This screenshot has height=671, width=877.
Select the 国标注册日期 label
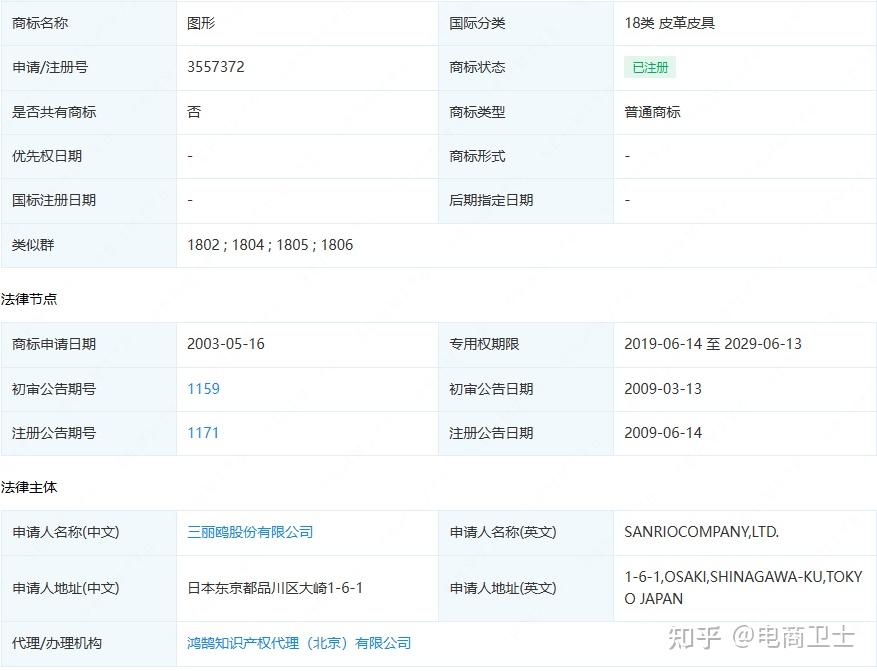pyautogui.click(x=54, y=200)
